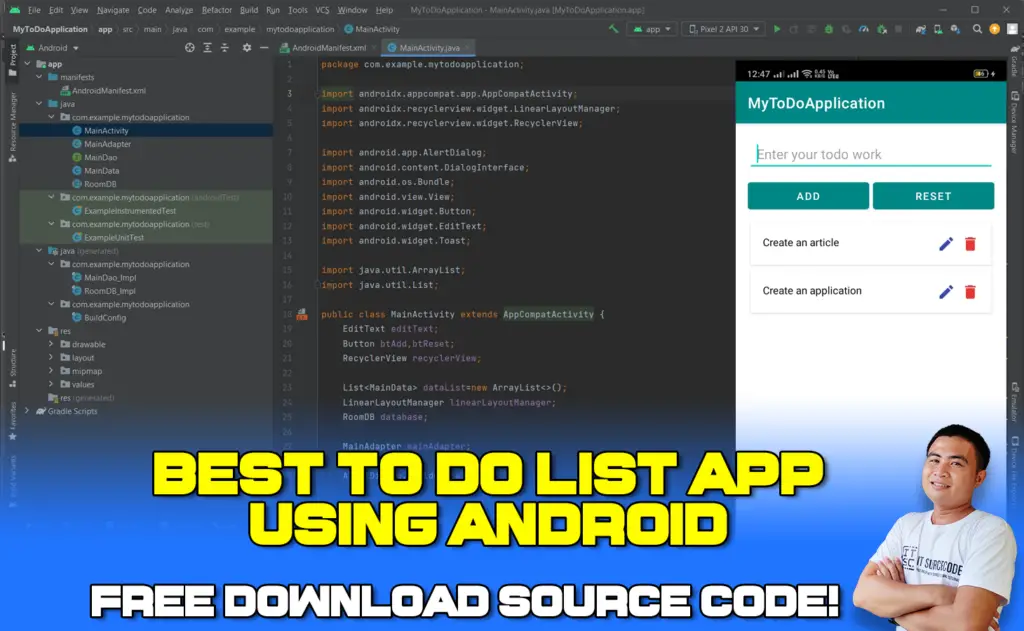Click the orange IDE update icon
Image resolution: width=1024 pixels, height=631 pixels.
995,29
